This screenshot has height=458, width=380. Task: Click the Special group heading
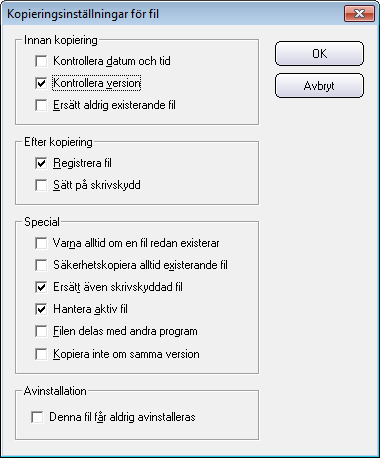[42, 222]
